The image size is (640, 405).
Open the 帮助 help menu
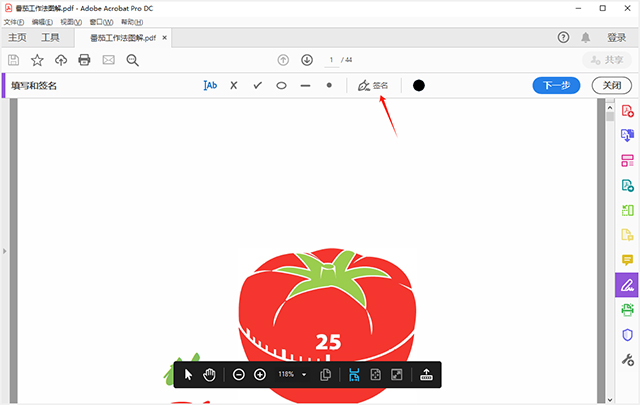(132, 22)
